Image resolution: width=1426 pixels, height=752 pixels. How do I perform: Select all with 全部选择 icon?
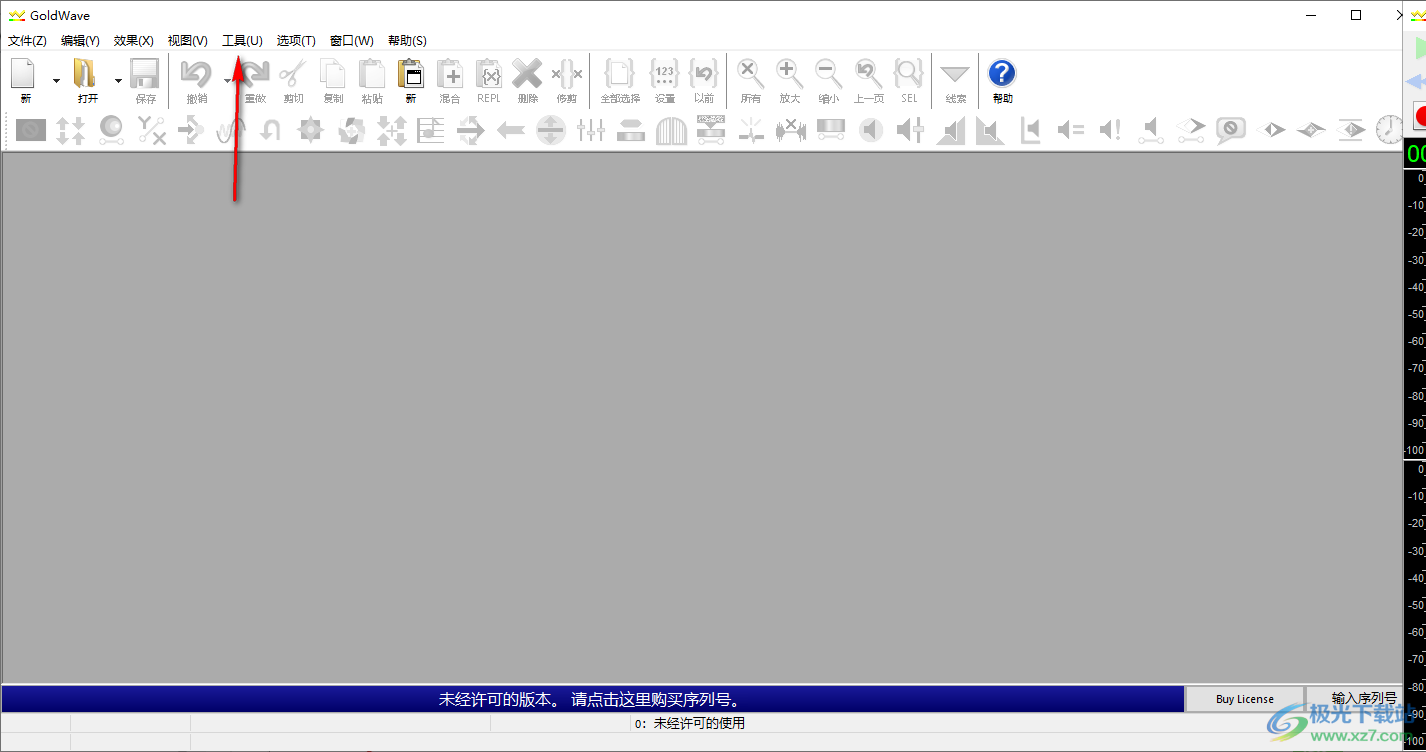click(x=620, y=80)
